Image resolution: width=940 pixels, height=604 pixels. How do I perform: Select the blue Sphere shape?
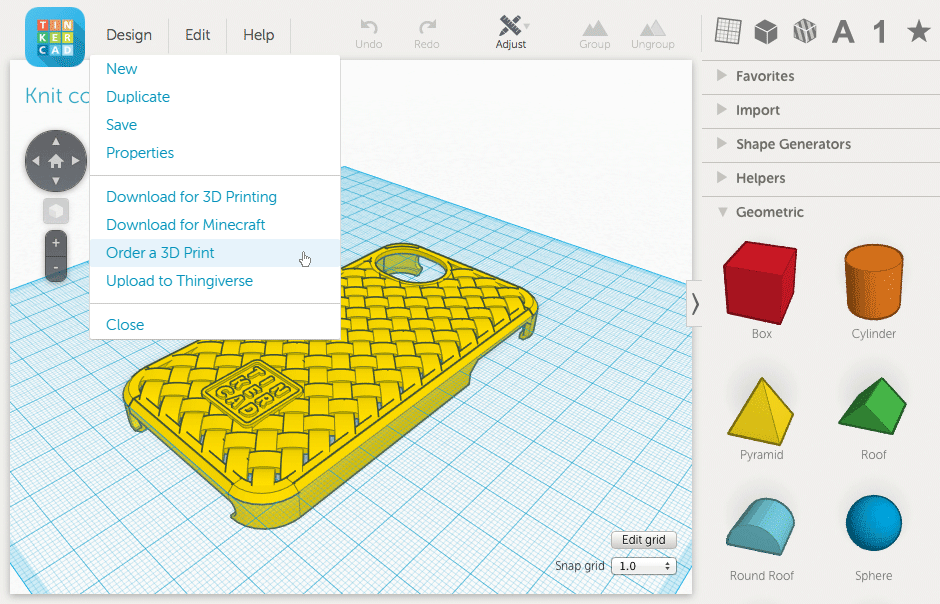(873, 522)
